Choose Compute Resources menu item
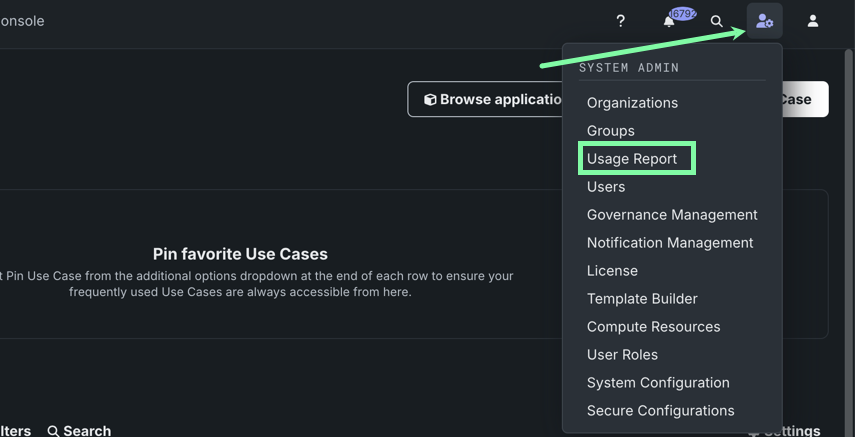Image resolution: width=855 pixels, height=437 pixels. [653, 327]
